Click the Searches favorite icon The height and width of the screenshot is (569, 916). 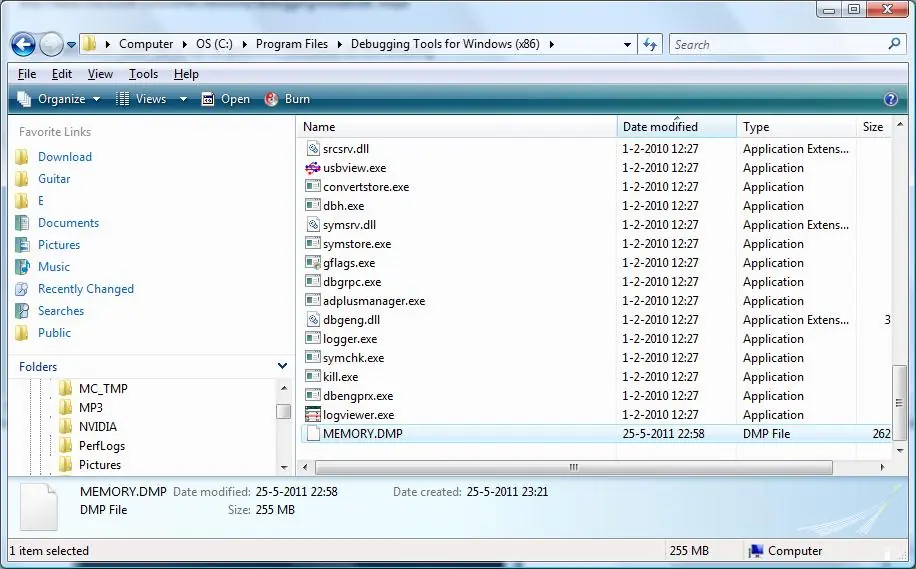(x=22, y=311)
